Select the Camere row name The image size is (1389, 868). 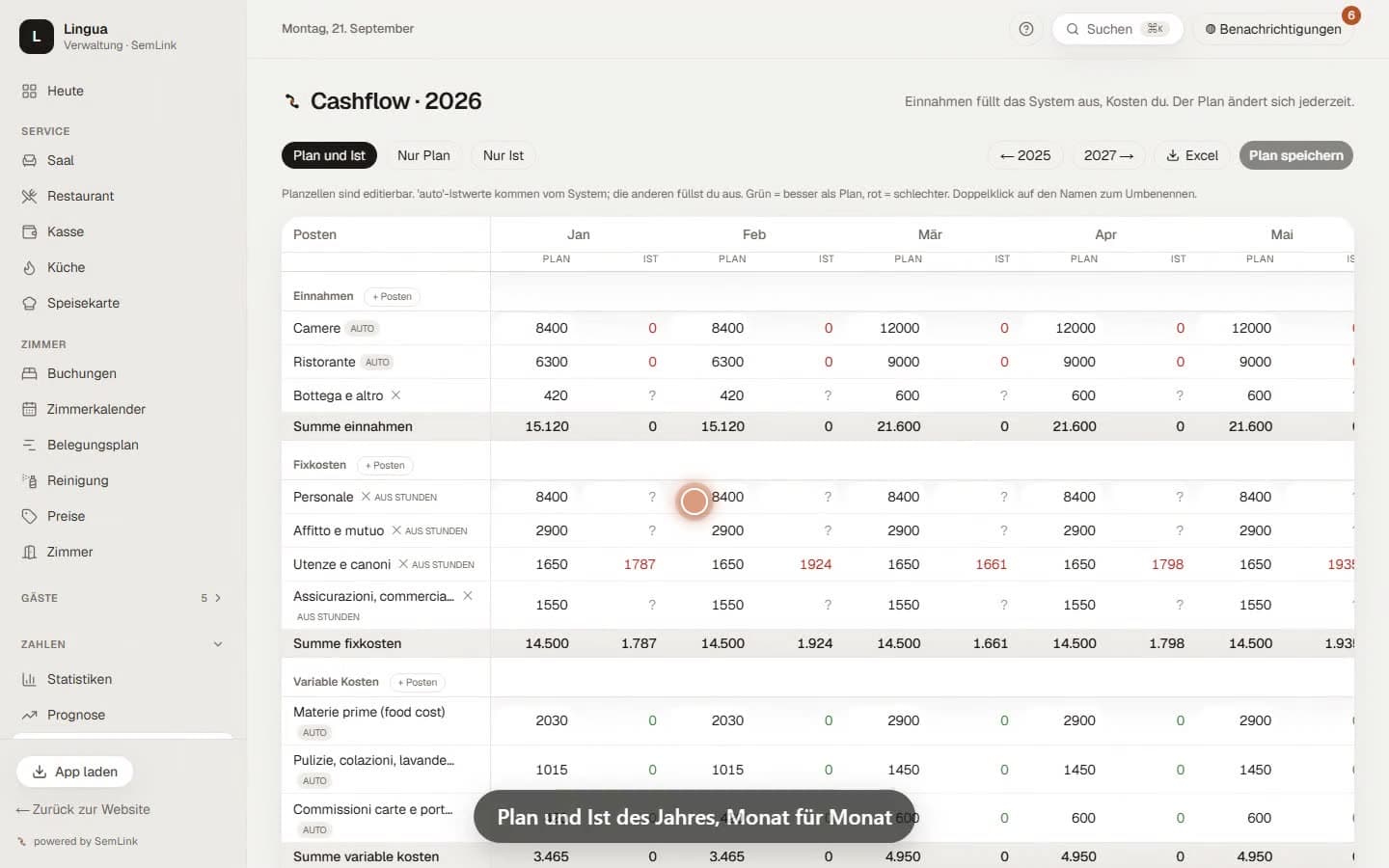316,328
